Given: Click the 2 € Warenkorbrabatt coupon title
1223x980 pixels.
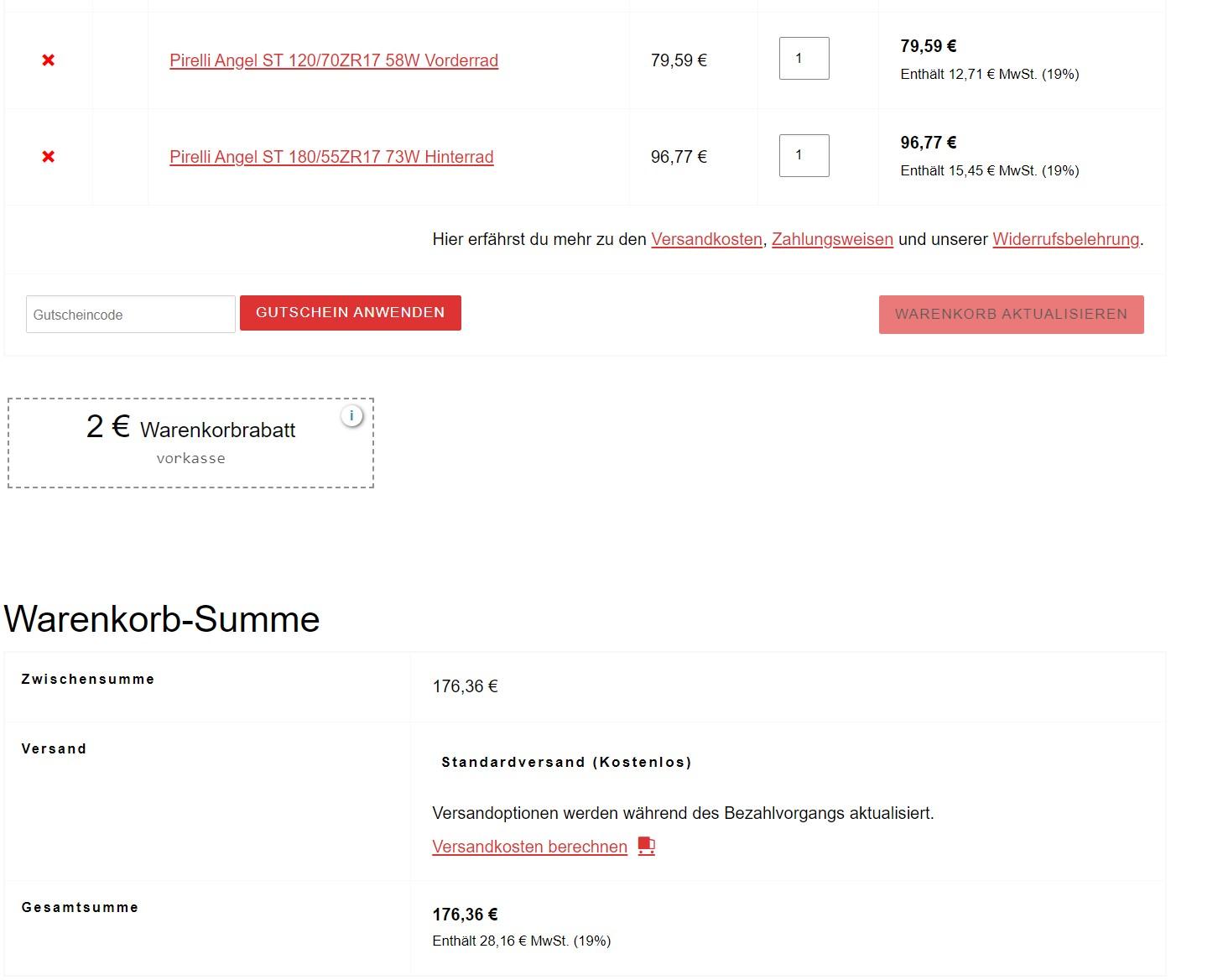Looking at the screenshot, I should click(190, 428).
